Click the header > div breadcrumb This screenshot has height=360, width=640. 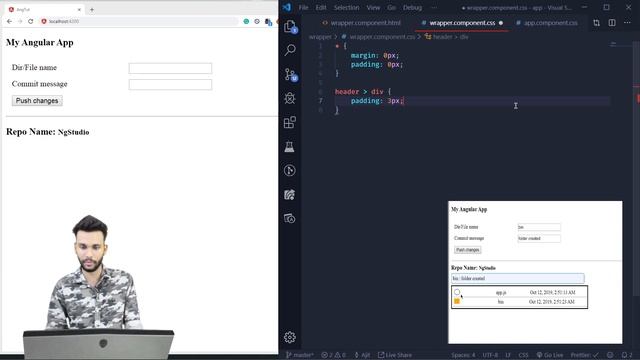tap(447, 37)
